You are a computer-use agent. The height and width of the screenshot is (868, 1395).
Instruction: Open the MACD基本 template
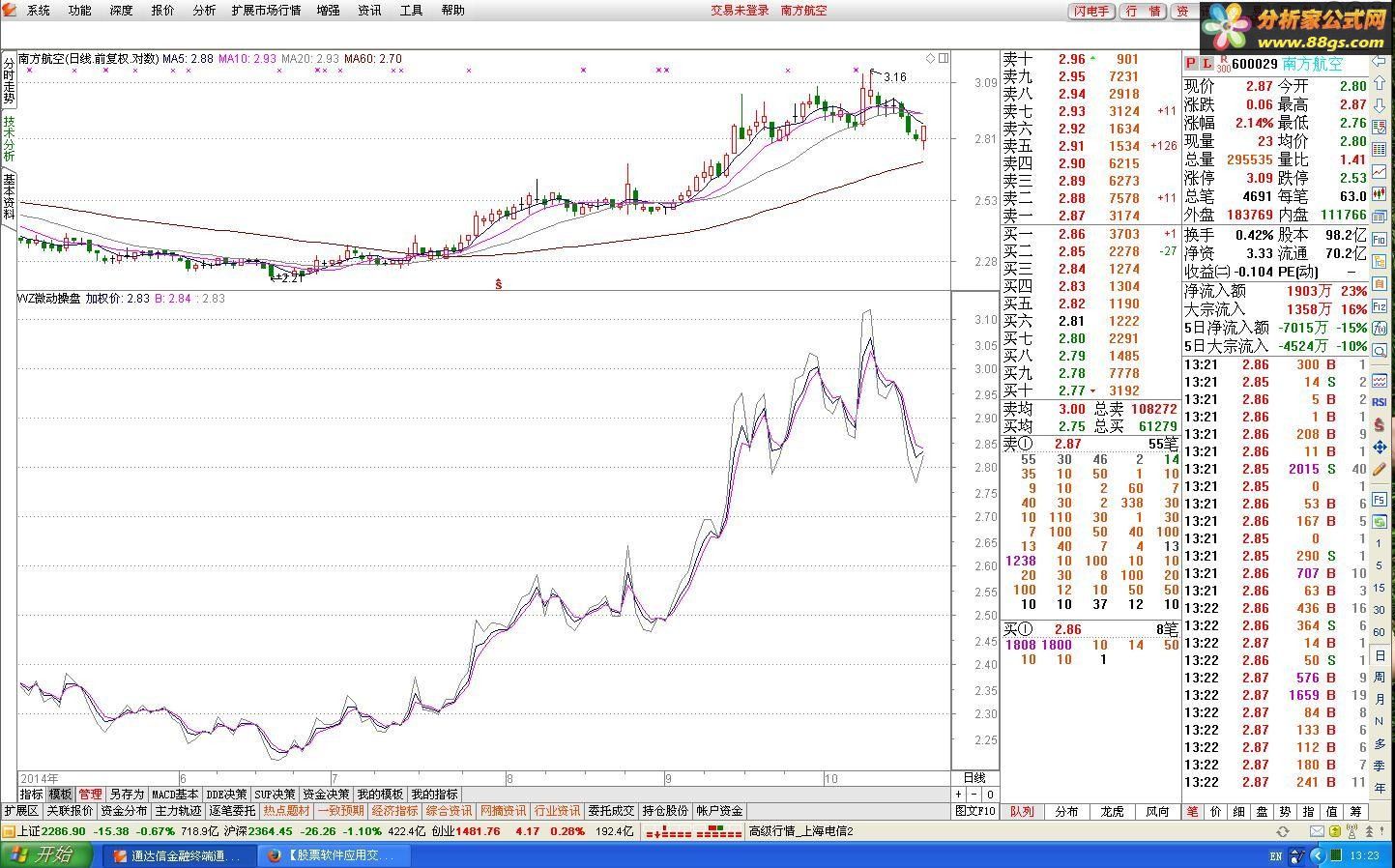(175, 794)
